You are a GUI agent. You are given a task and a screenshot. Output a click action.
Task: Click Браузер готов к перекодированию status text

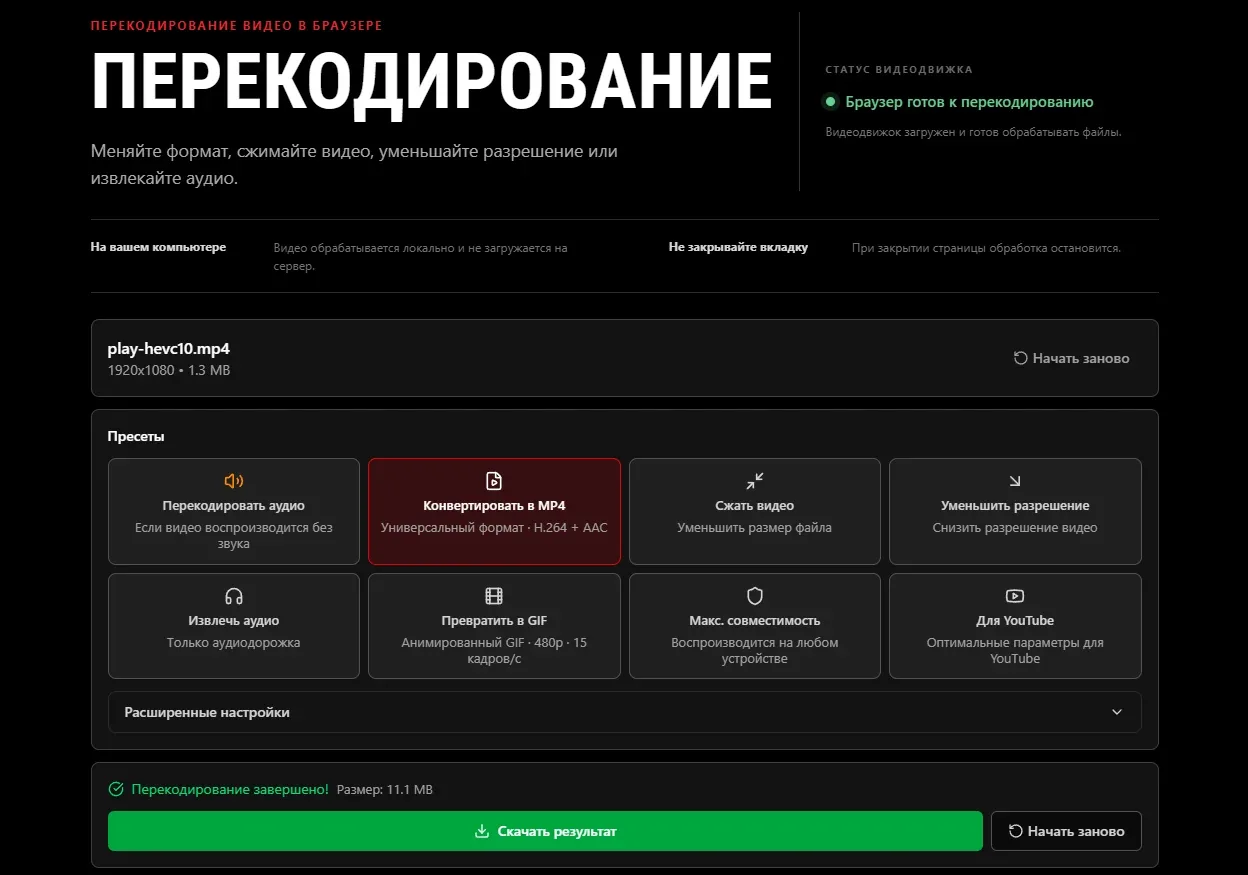point(969,102)
